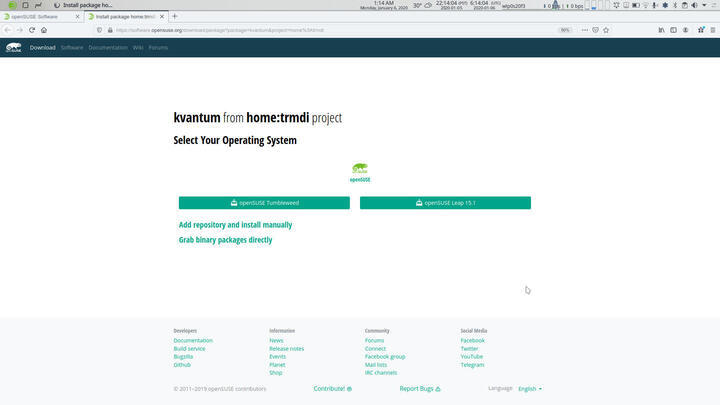Open Download in site navigation
The image size is (720, 405).
click(42, 47)
